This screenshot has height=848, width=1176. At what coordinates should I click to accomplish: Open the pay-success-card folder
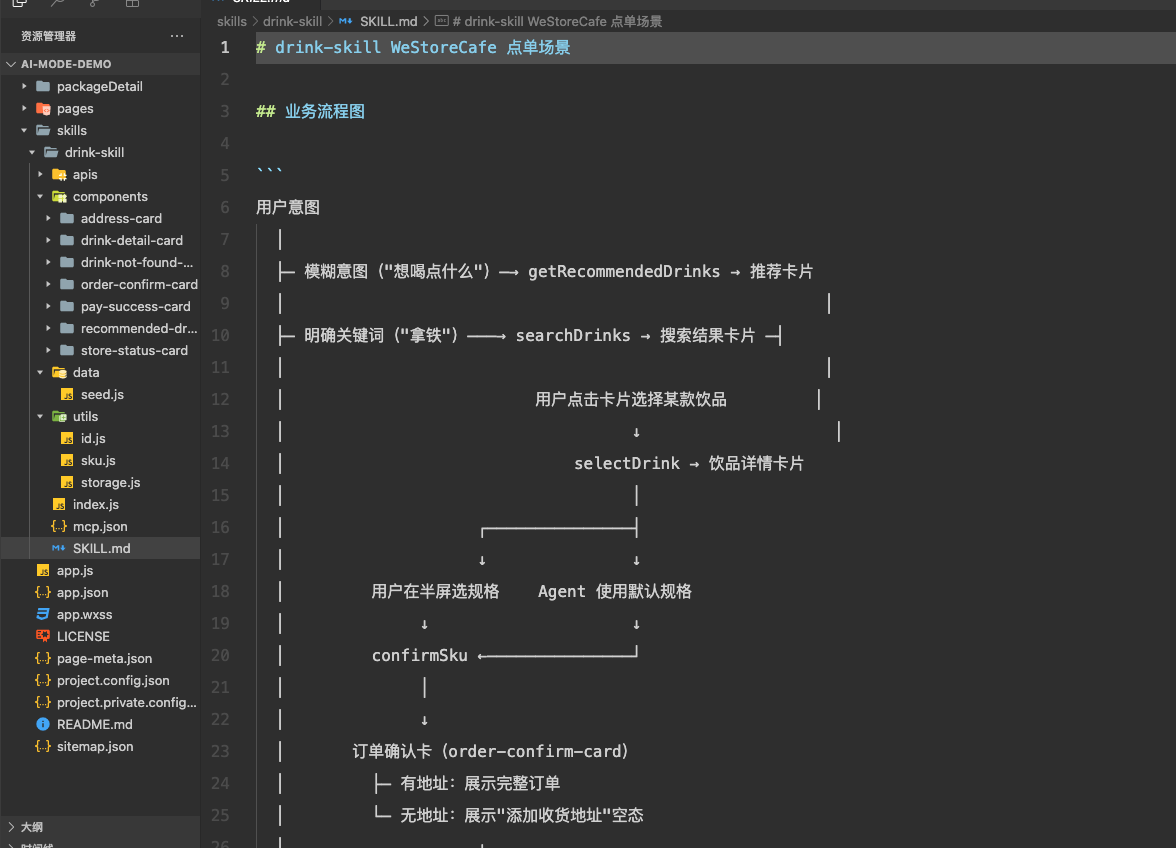[x=136, y=306]
